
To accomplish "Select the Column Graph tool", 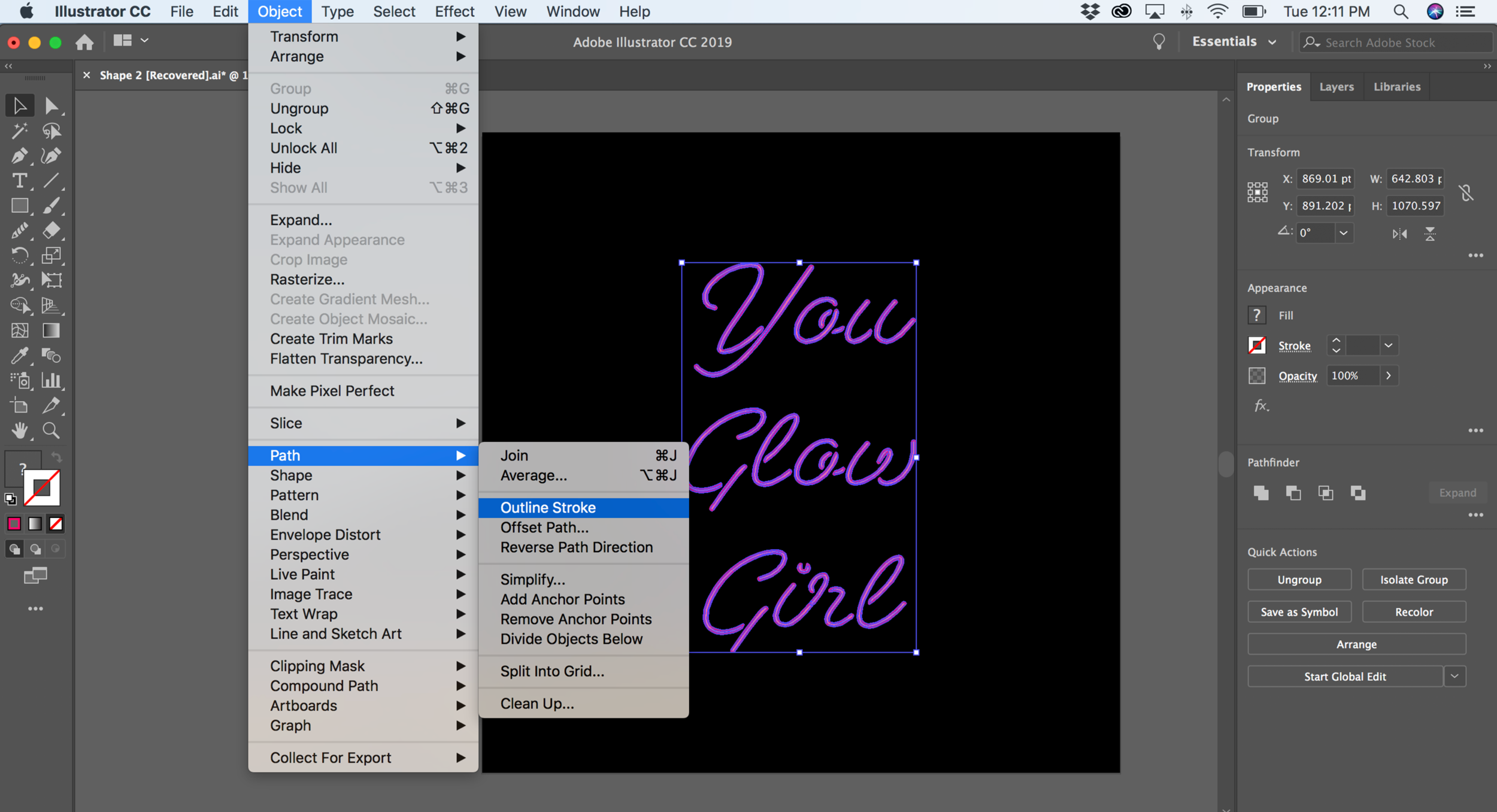I will 51,380.
